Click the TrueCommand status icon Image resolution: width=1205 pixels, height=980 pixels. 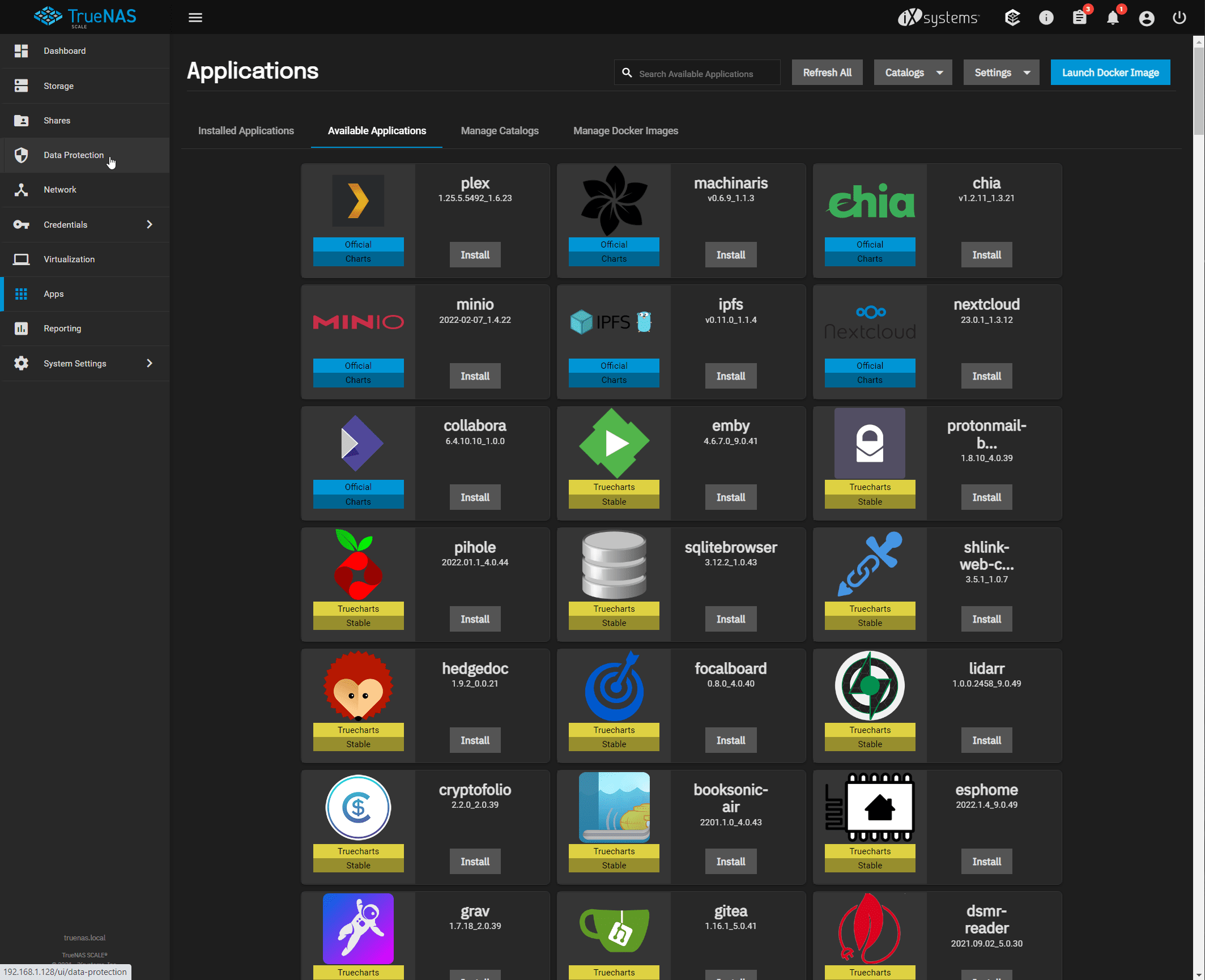point(1012,18)
